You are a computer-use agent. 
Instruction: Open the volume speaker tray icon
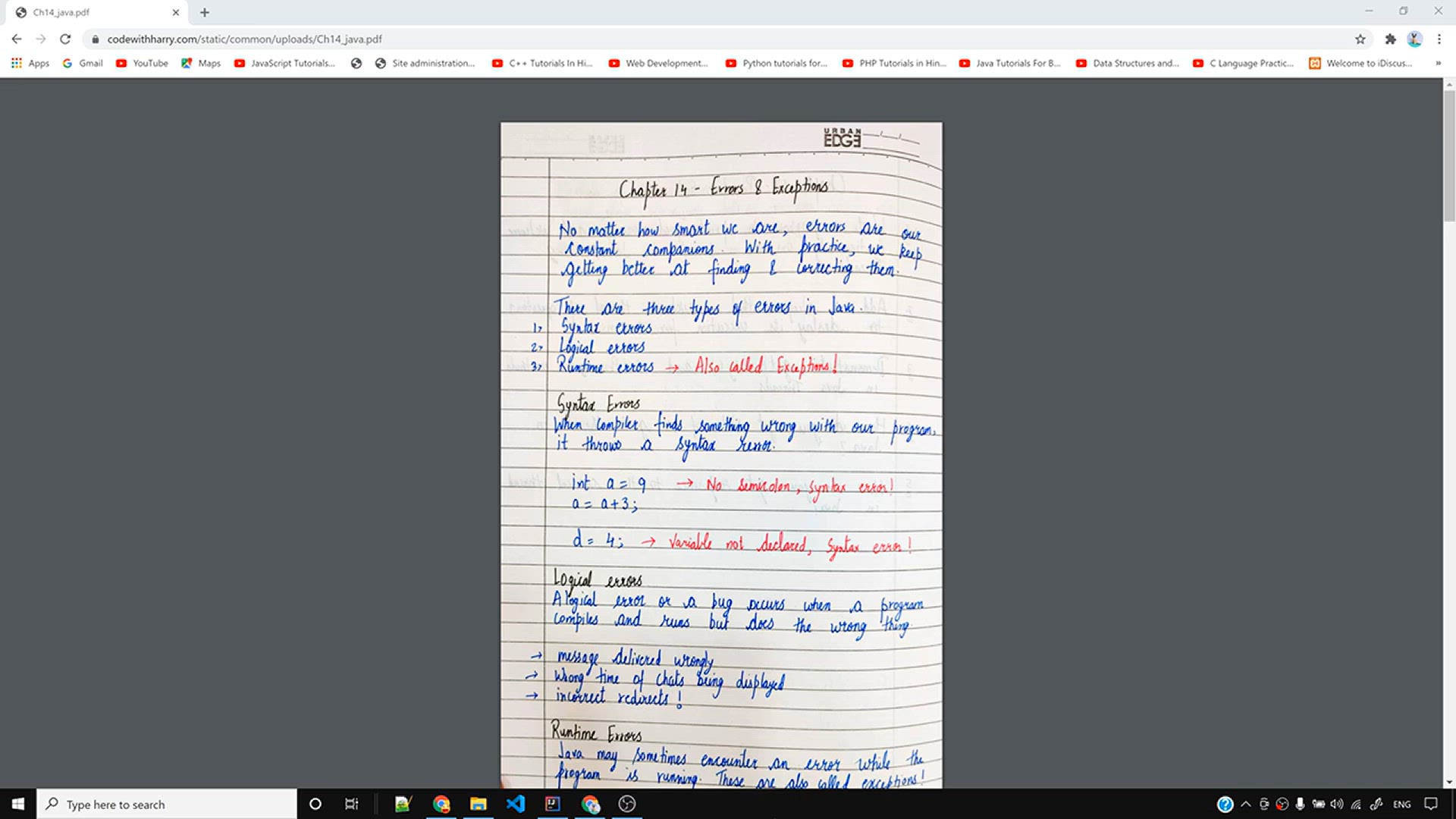[x=1337, y=804]
